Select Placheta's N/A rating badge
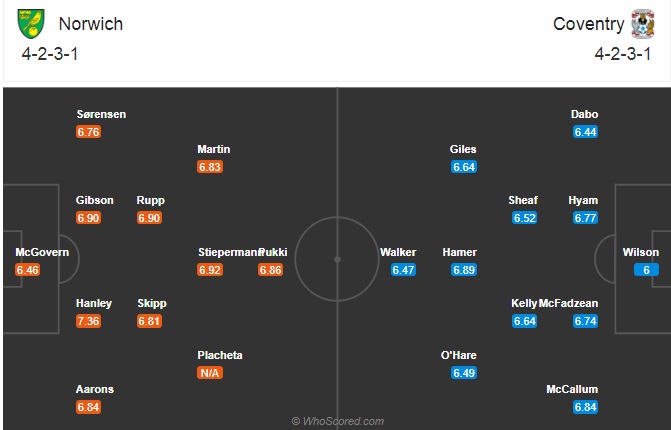The width and height of the screenshot is (671, 430). click(210, 373)
